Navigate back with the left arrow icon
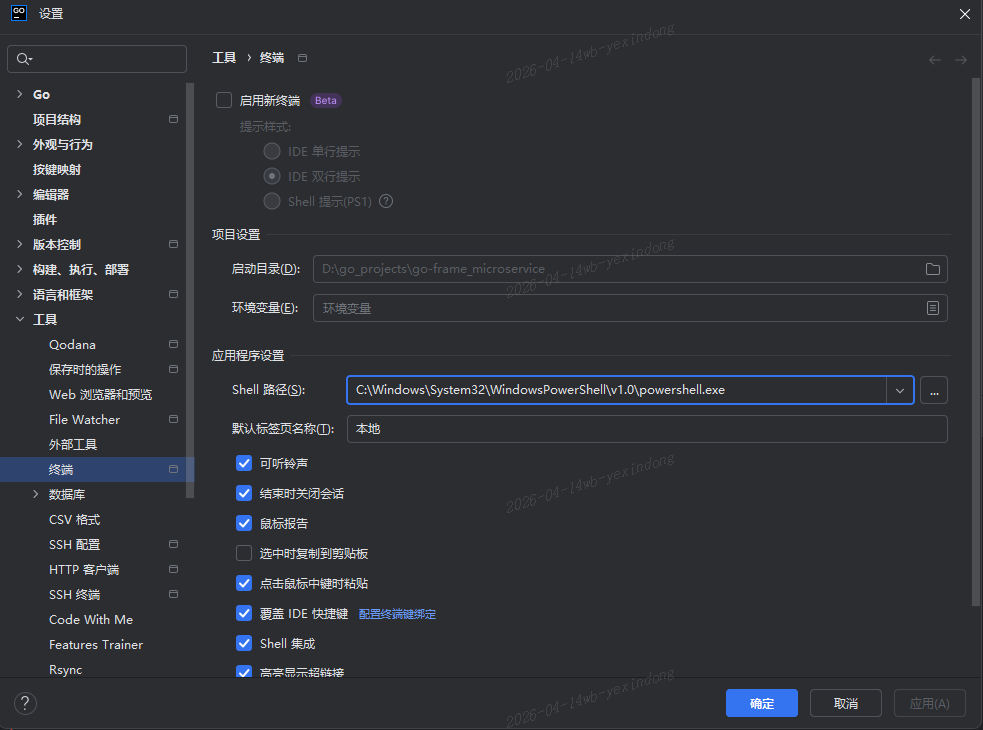This screenshot has height=730, width=983. (935, 60)
